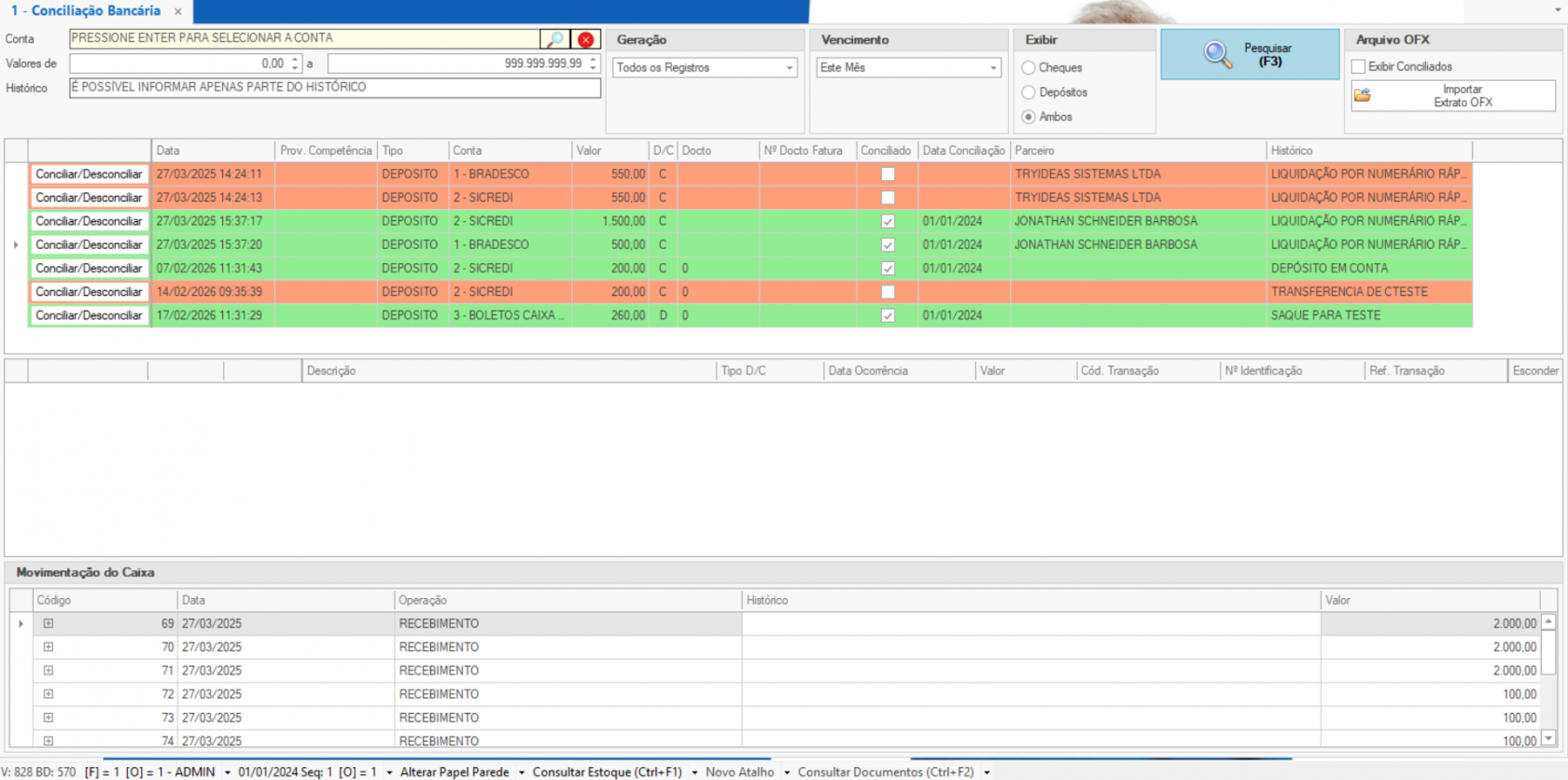
Task: Expand cash movement row with code 69
Action: [49, 623]
